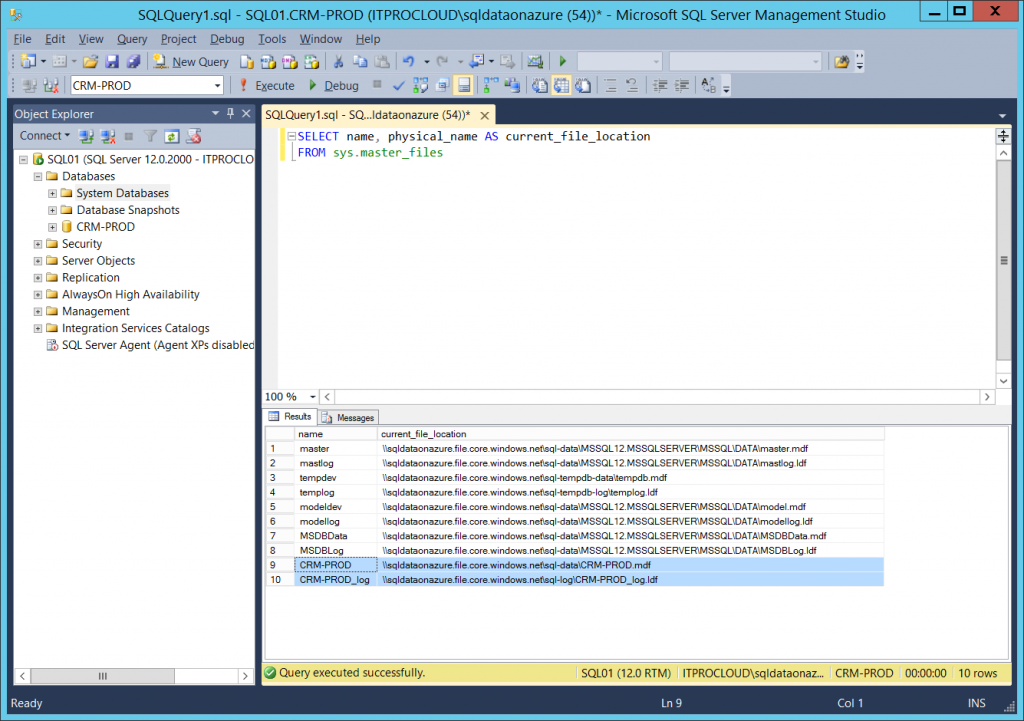Click the Comment Out Selected Lines icon

(x=611, y=86)
